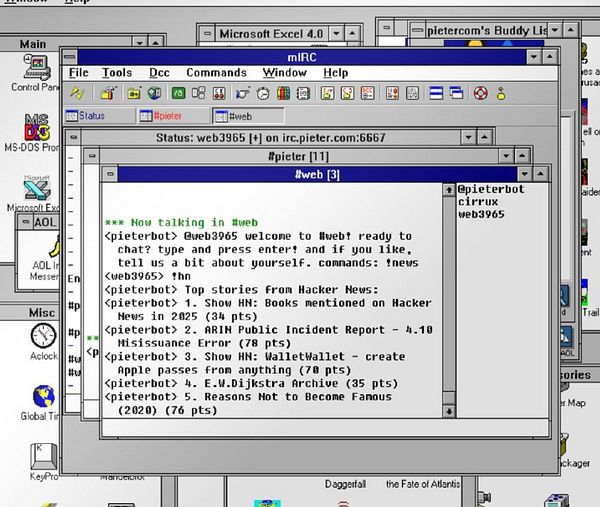Click the Popups editor icon beside Aliases
Viewport: 600px width, 507px height.
(199, 93)
